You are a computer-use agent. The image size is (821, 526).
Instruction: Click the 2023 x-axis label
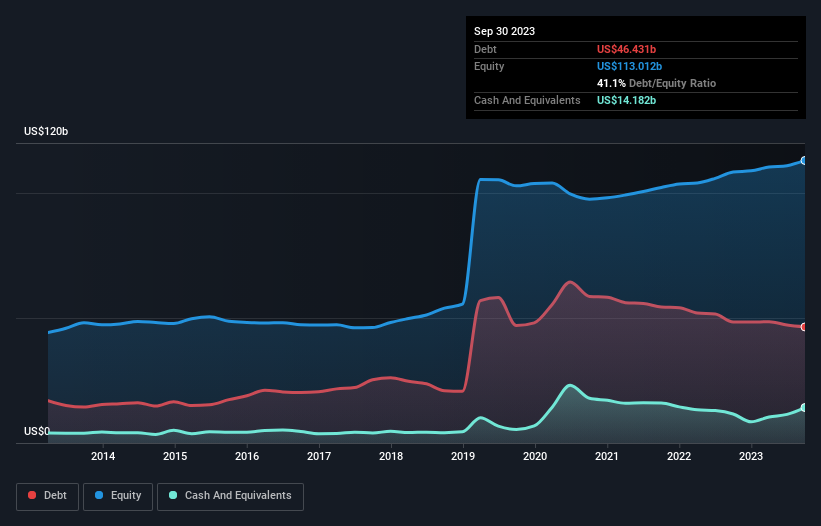[751, 456]
